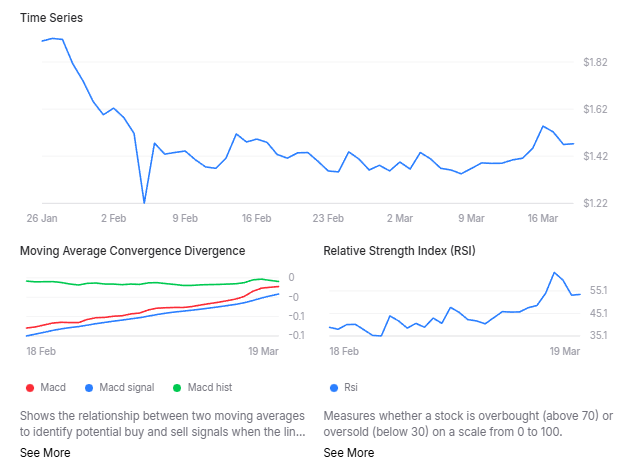Viewport: 644px width, 476px height.
Task: Click the green Macd hist legend dot
Action: [x=177, y=387]
